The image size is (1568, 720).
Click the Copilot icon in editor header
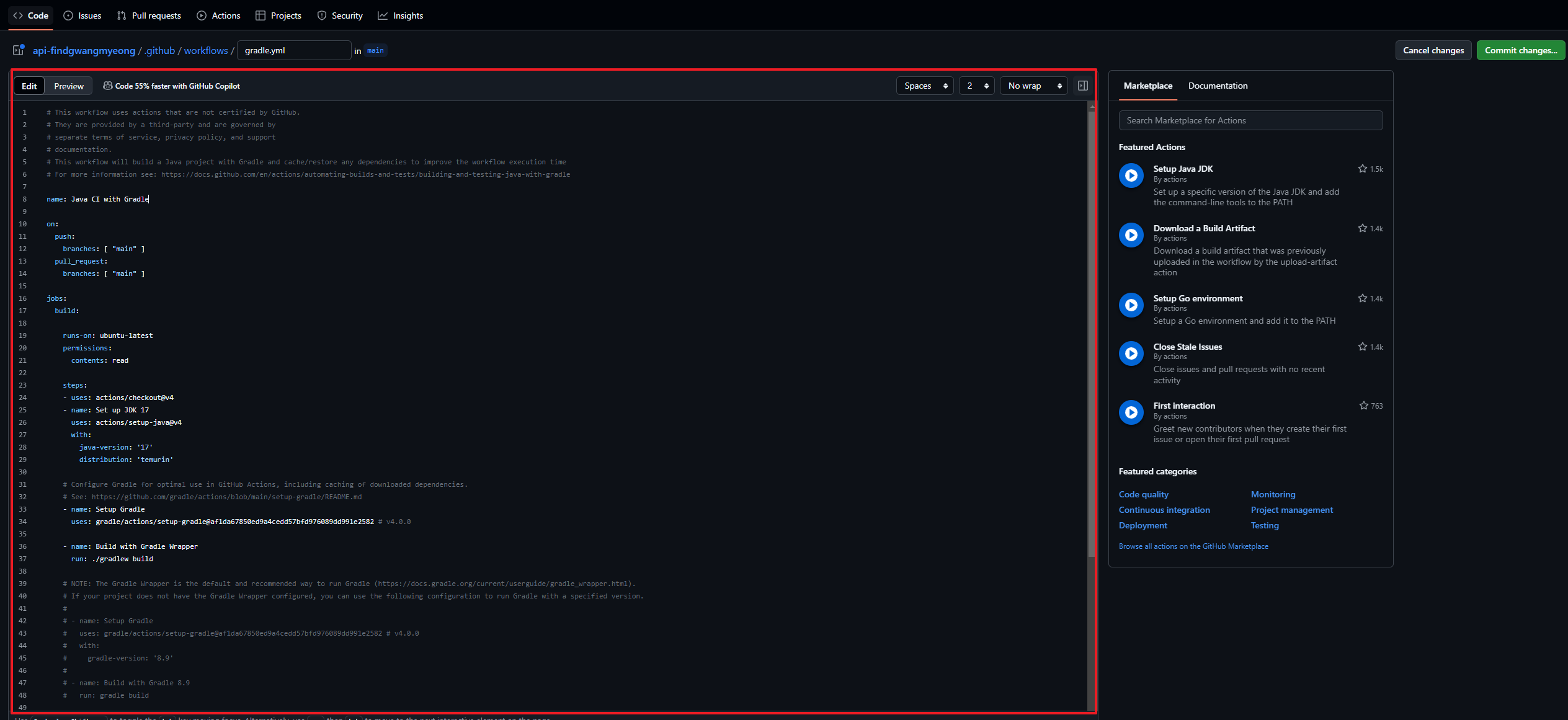click(107, 86)
